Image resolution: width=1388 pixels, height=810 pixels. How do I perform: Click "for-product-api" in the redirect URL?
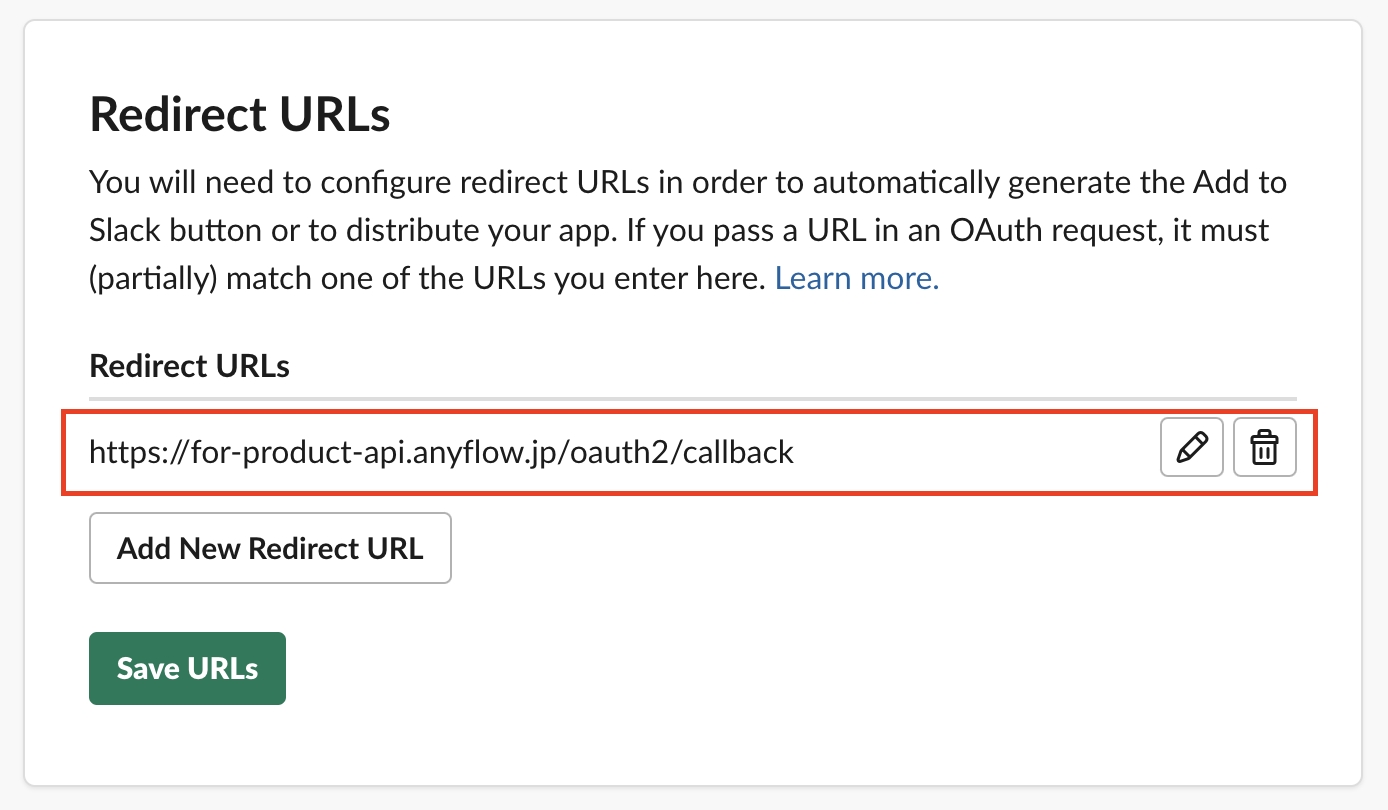268,452
